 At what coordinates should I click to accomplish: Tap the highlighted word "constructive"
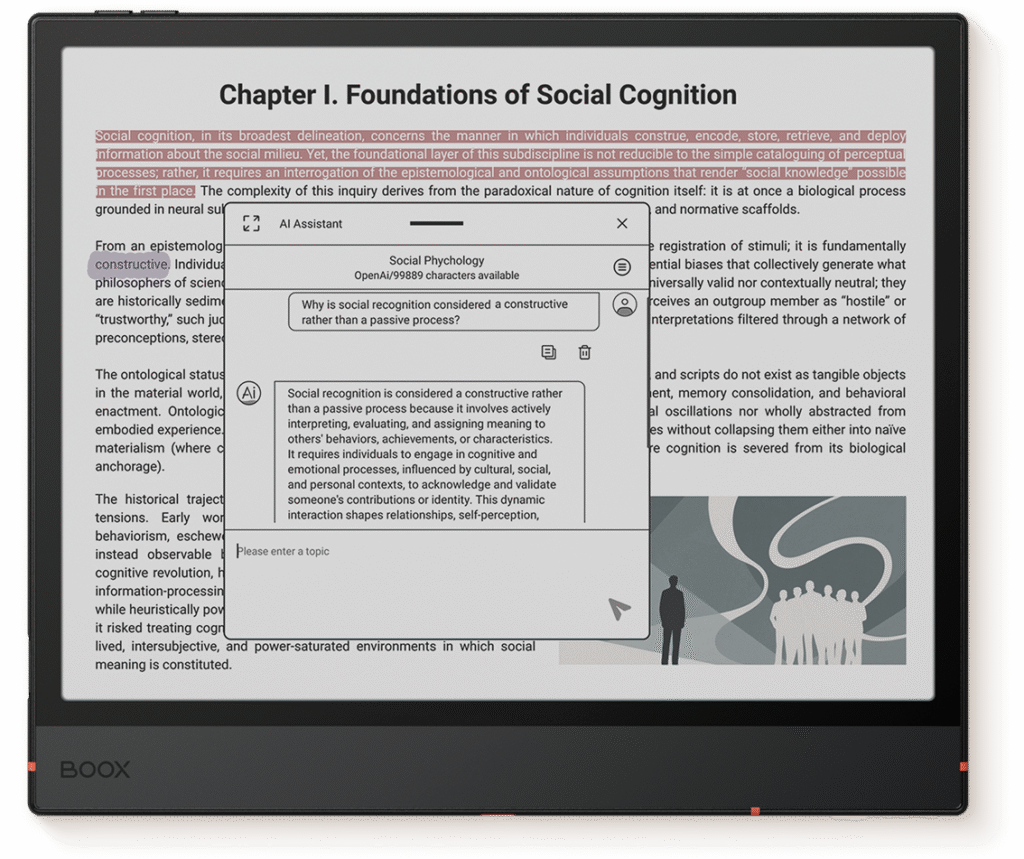131,264
